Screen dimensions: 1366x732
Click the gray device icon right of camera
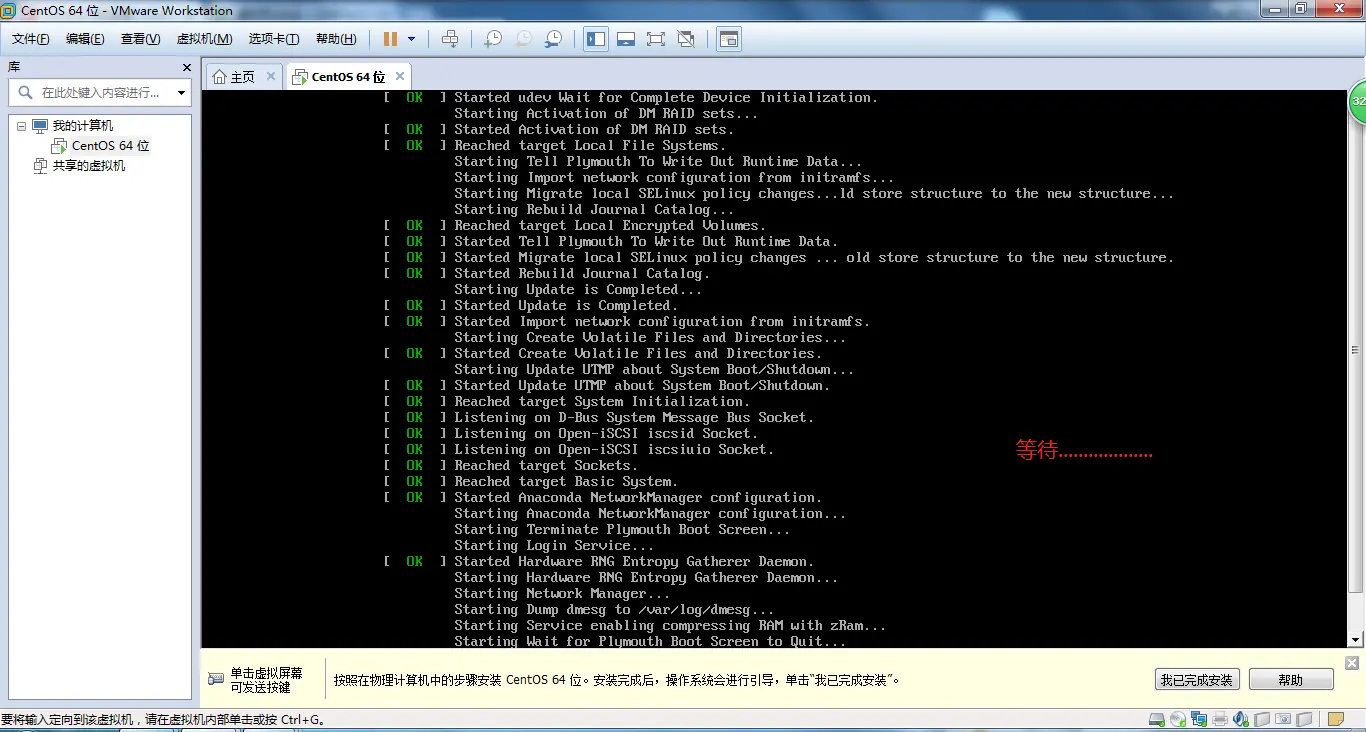click(1304, 719)
